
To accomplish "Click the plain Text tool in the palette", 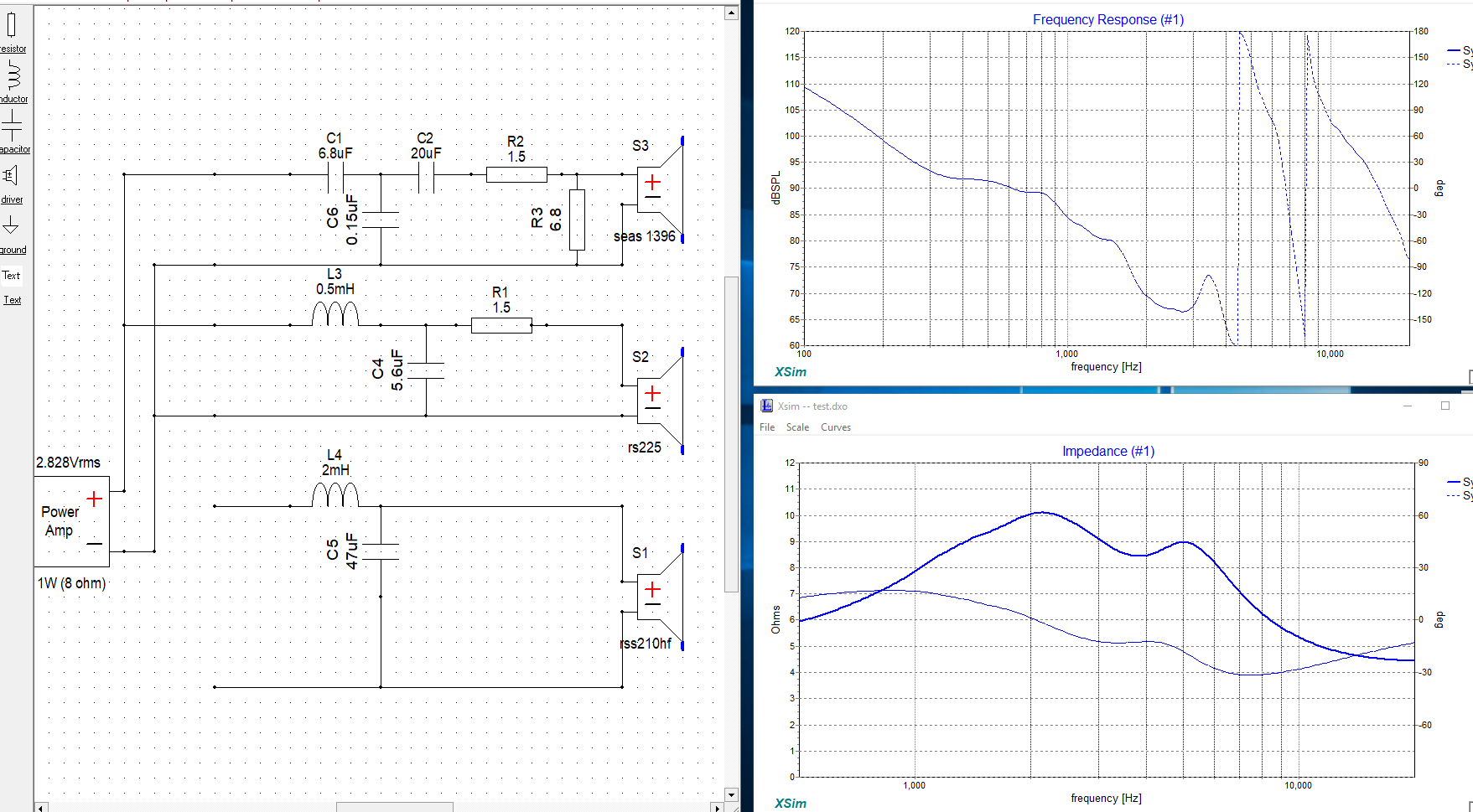I will coord(11,275).
